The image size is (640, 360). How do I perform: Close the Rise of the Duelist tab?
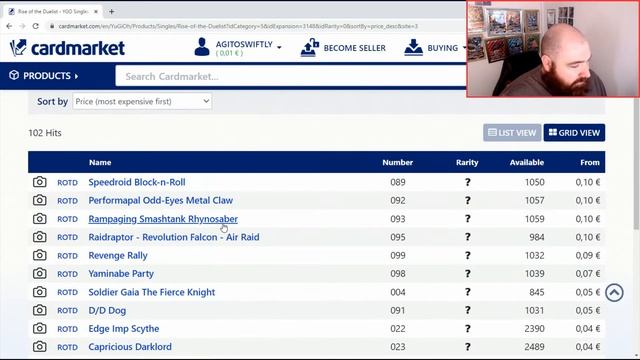(96, 11)
